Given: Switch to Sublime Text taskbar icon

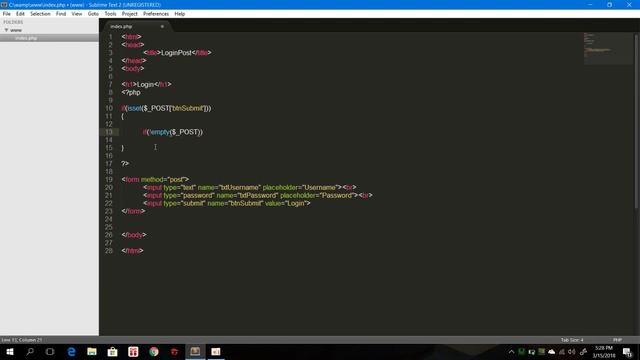Looking at the screenshot, I should point(195,351).
